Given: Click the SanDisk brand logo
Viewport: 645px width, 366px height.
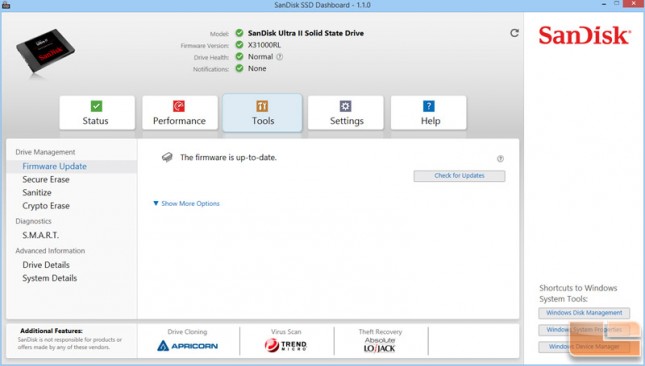Looking at the screenshot, I should (x=584, y=35).
